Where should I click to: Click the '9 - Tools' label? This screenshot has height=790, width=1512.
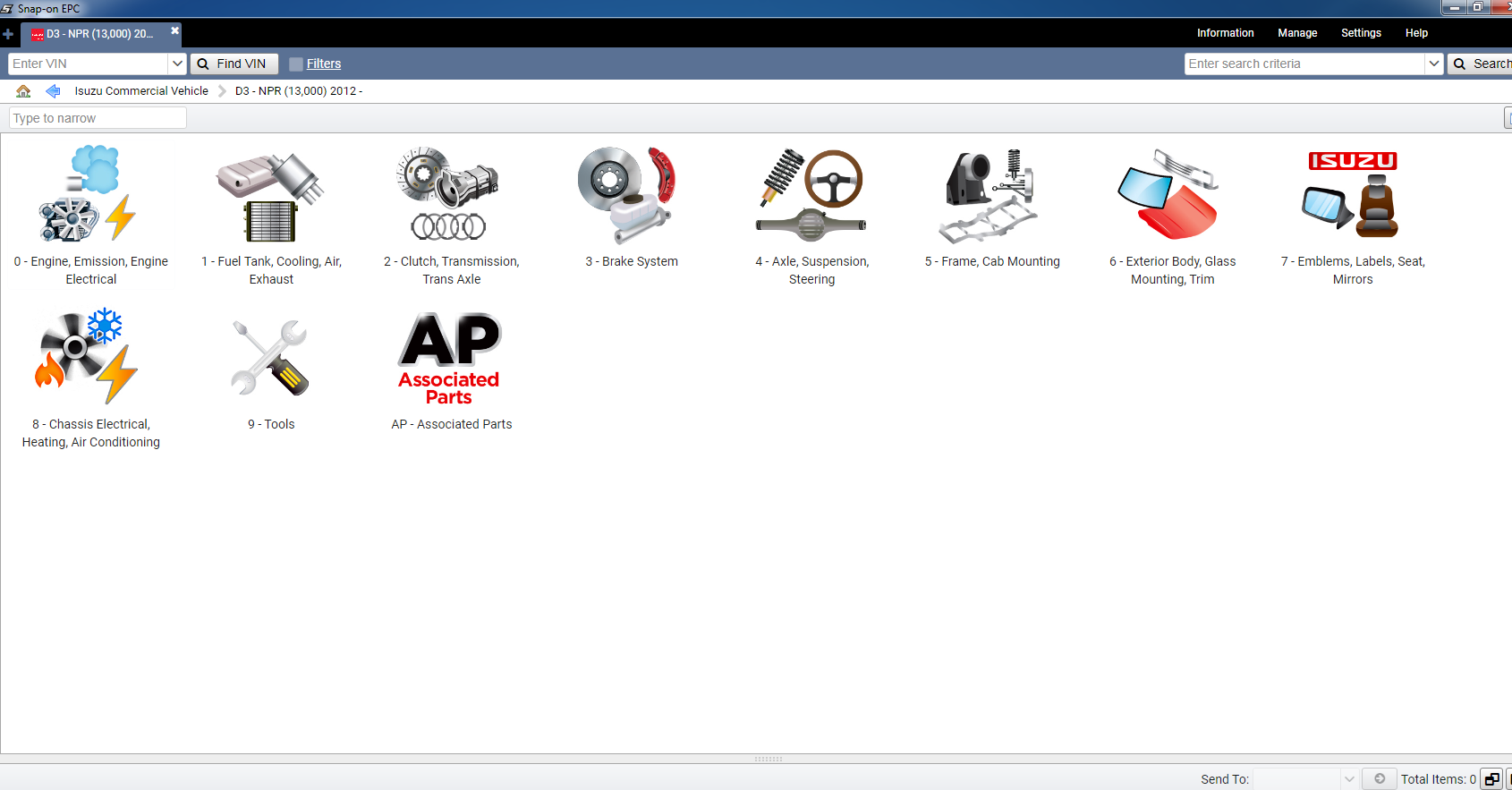coord(271,424)
